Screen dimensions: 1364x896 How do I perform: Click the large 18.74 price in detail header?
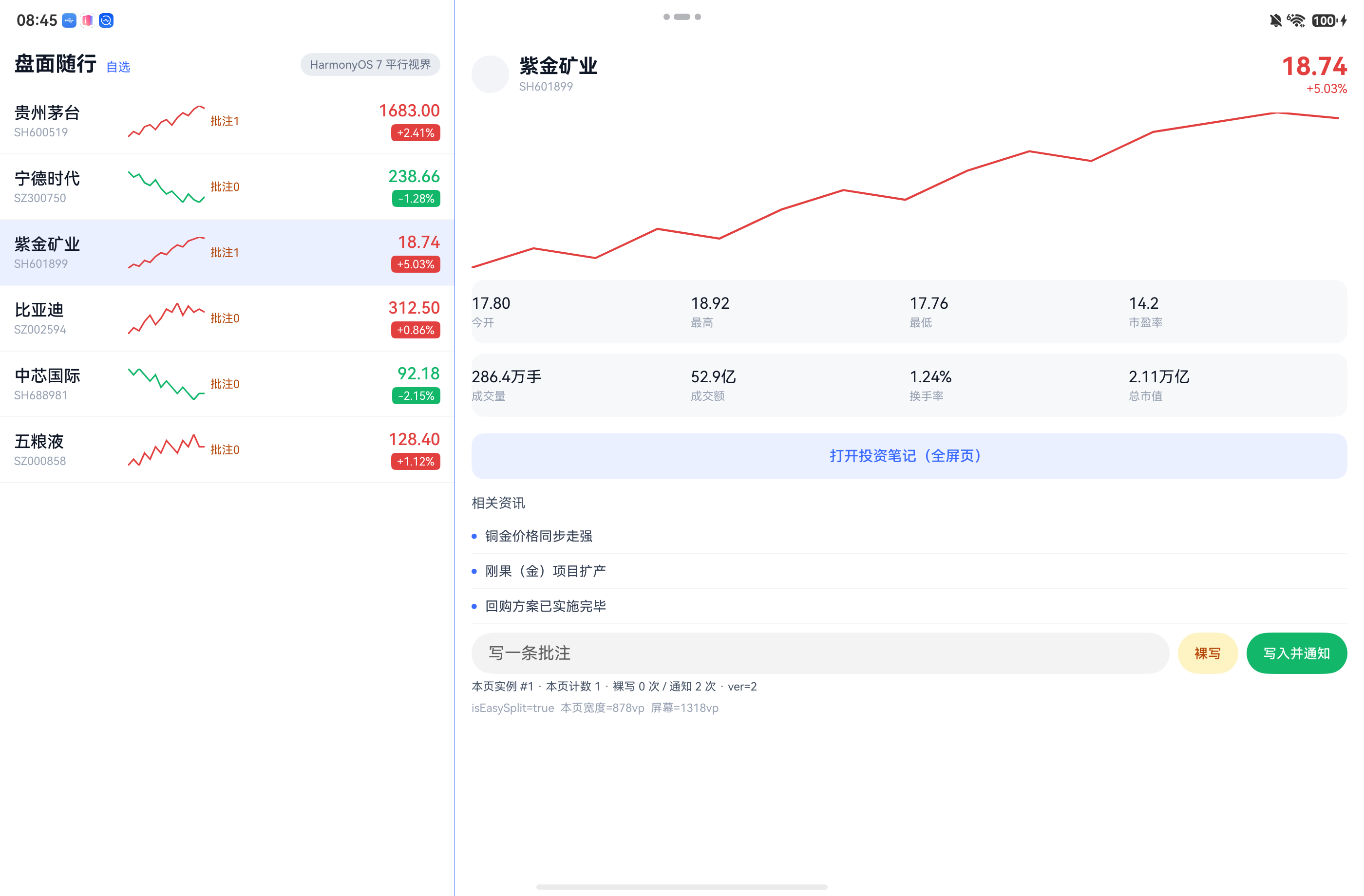point(1314,66)
